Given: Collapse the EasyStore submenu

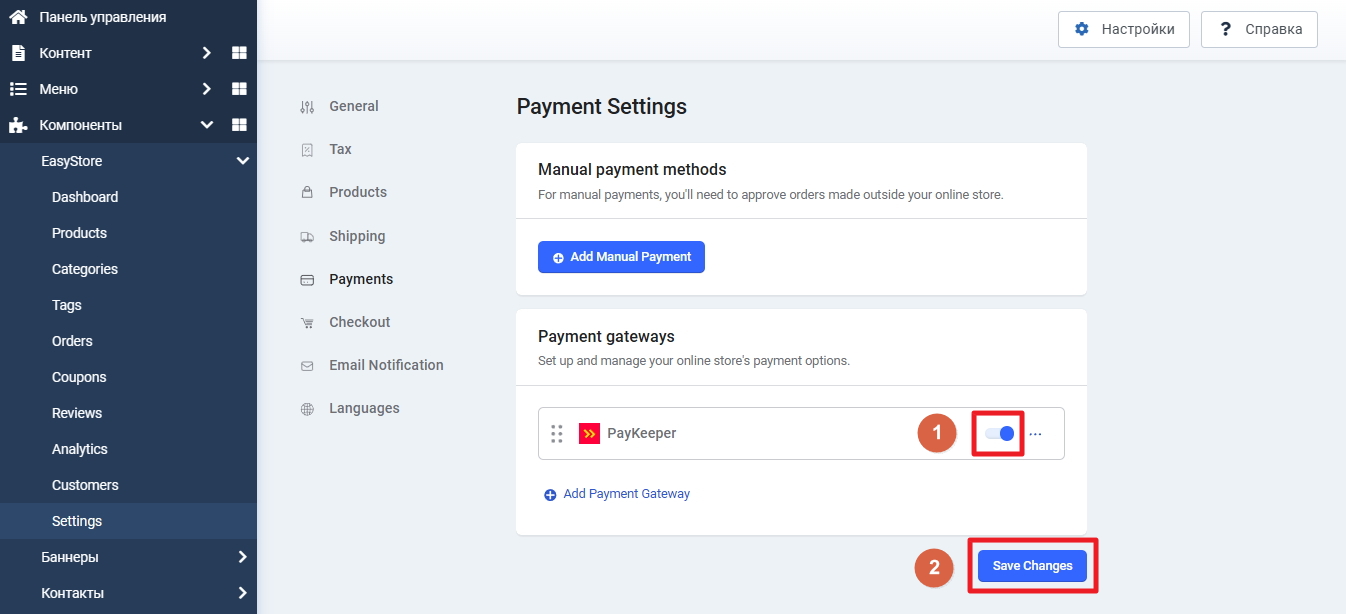Looking at the screenshot, I should [242, 161].
